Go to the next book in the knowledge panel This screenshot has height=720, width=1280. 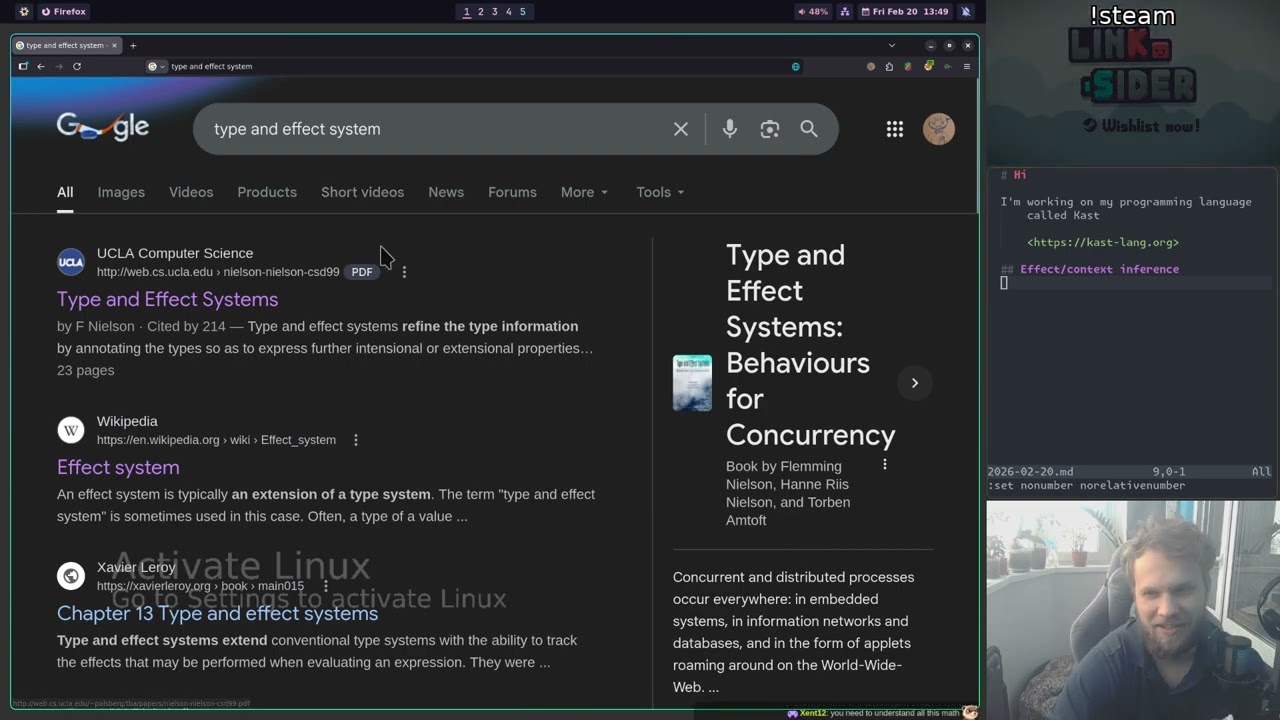pyautogui.click(x=914, y=383)
